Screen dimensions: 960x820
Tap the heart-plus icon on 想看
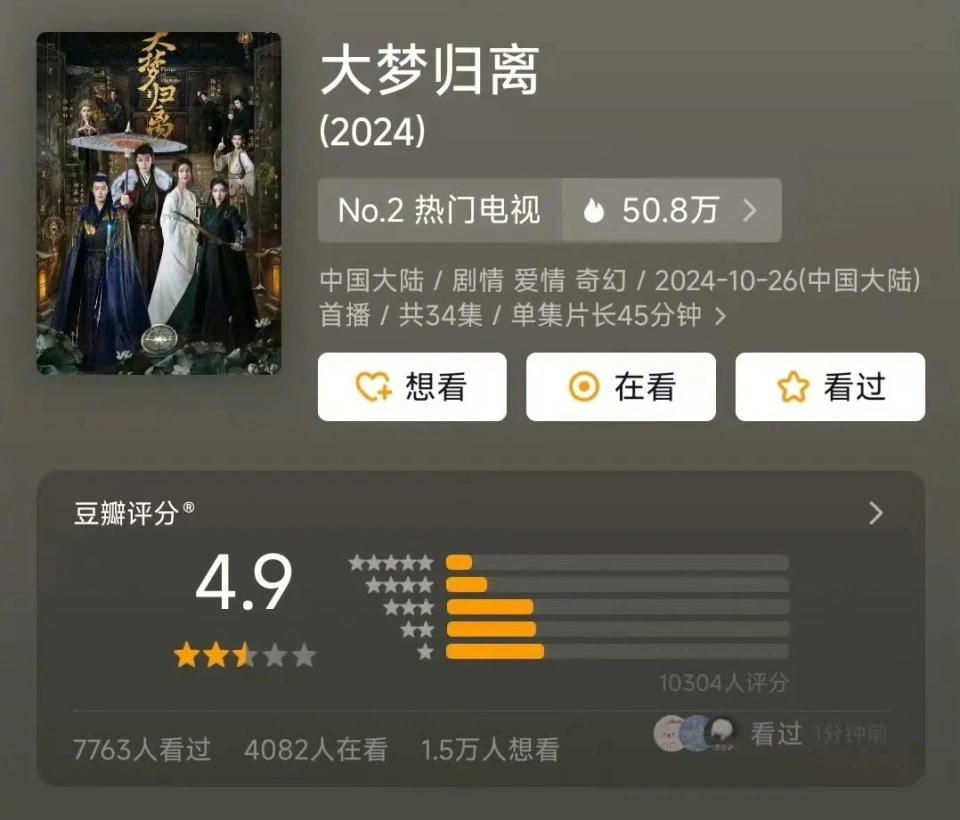point(373,387)
